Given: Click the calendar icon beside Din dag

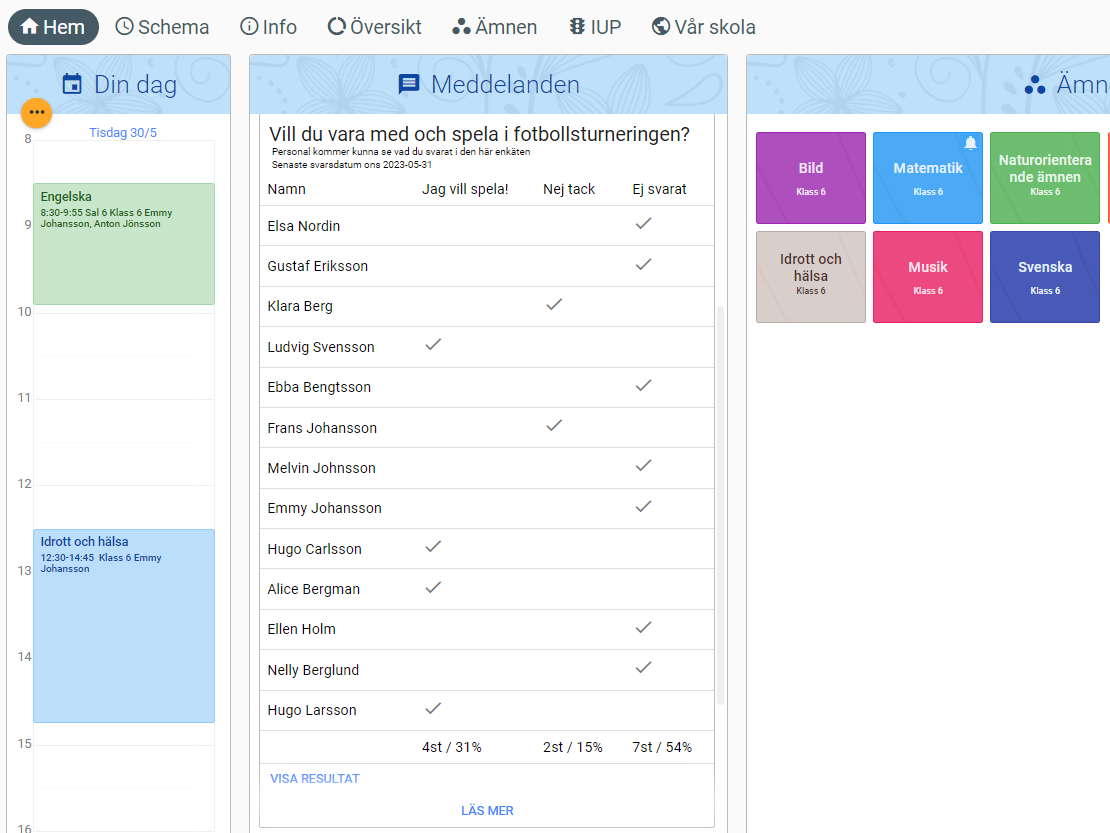Looking at the screenshot, I should 72,84.
